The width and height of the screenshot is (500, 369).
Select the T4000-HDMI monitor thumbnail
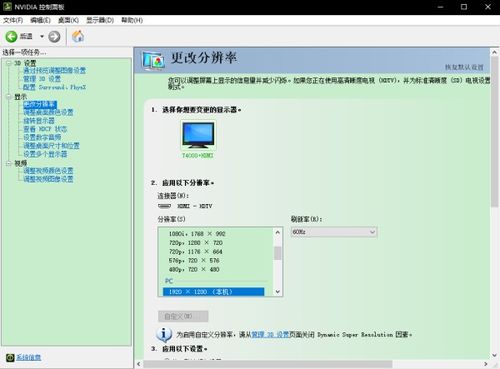click(198, 135)
